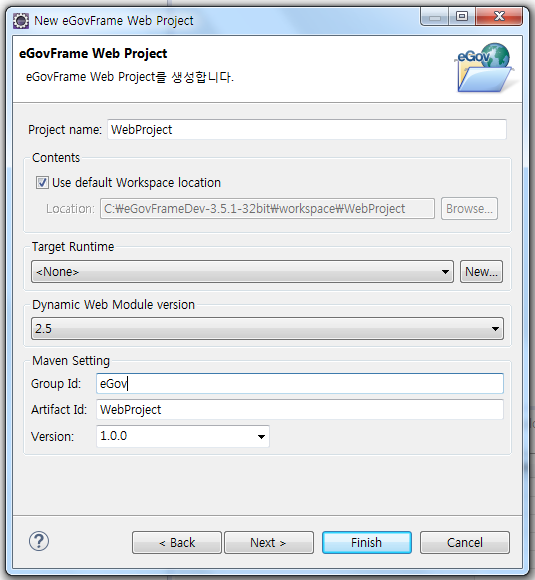
Task: Click the Location path field
Action: point(267,209)
